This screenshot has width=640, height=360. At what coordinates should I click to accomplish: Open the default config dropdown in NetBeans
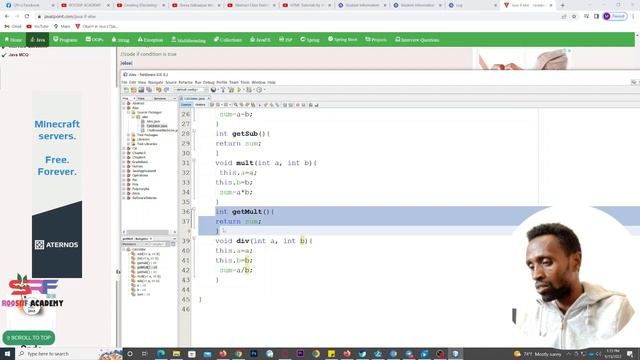191,90
